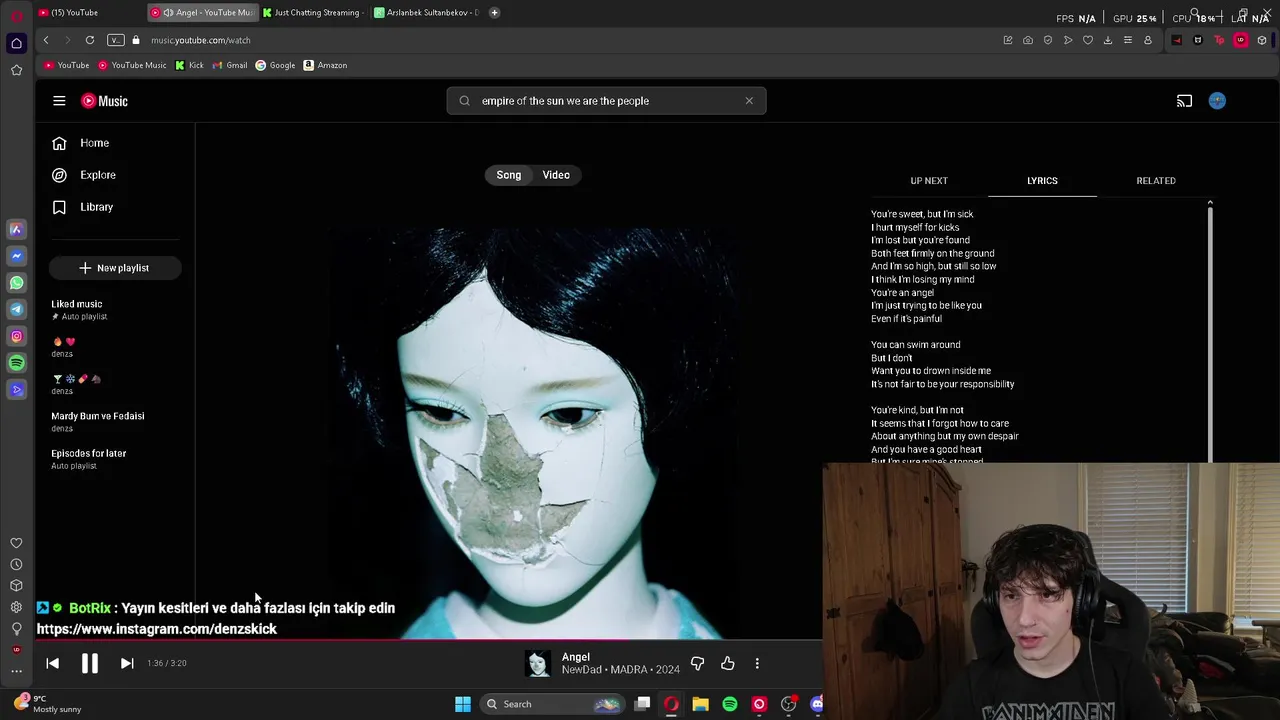The width and height of the screenshot is (1280, 720).
Task: Select the LYRICS tab
Action: tap(1042, 181)
